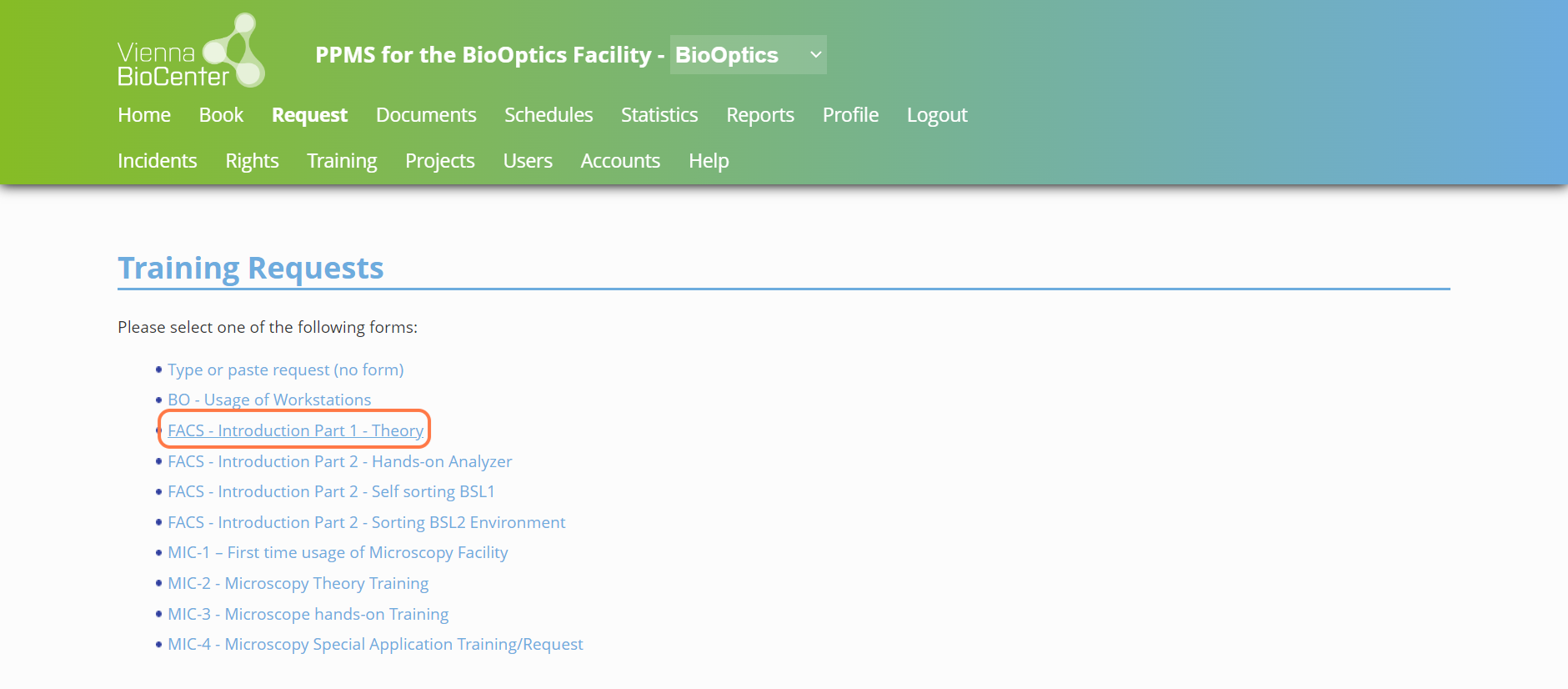Go to the Home menu item
Viewport: 1568px width, 689px height.
pyautogui.click(x=144, y=115)
